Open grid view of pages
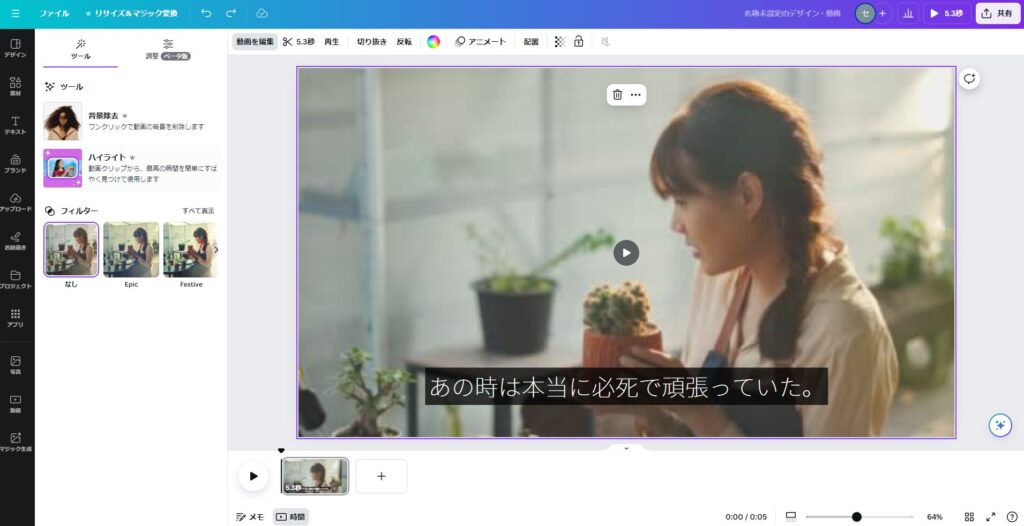Image resolution: width=1024 pixels, height=526 pixels. [x=969, y=517]
